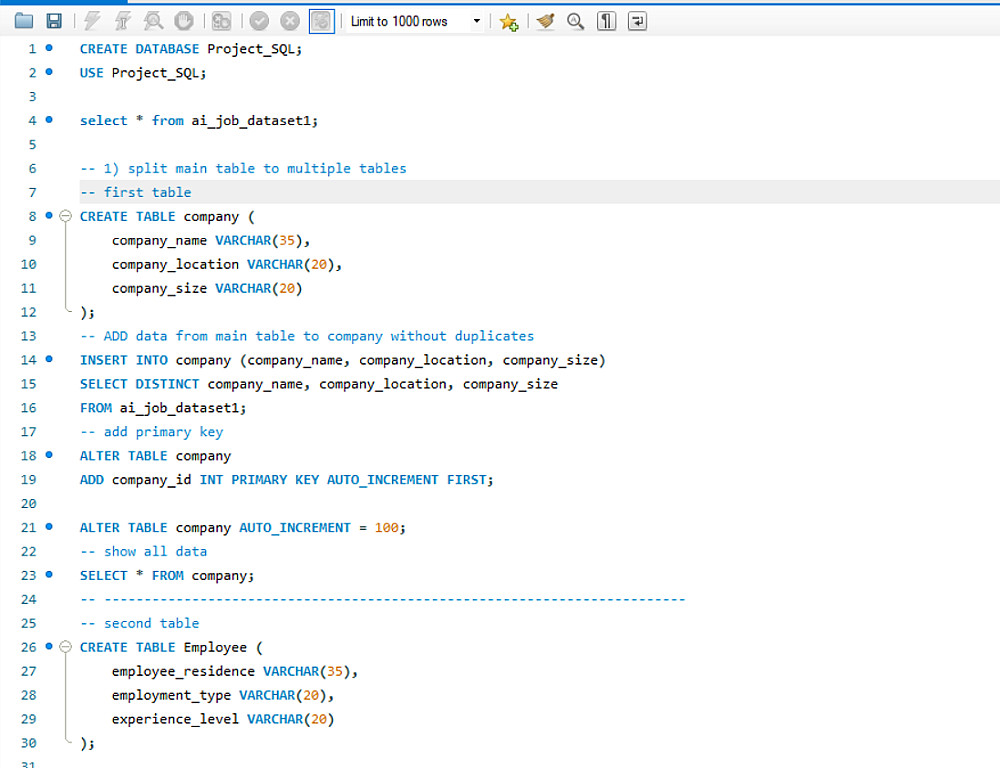Beautify the query with the broom icon

[545, 21]
